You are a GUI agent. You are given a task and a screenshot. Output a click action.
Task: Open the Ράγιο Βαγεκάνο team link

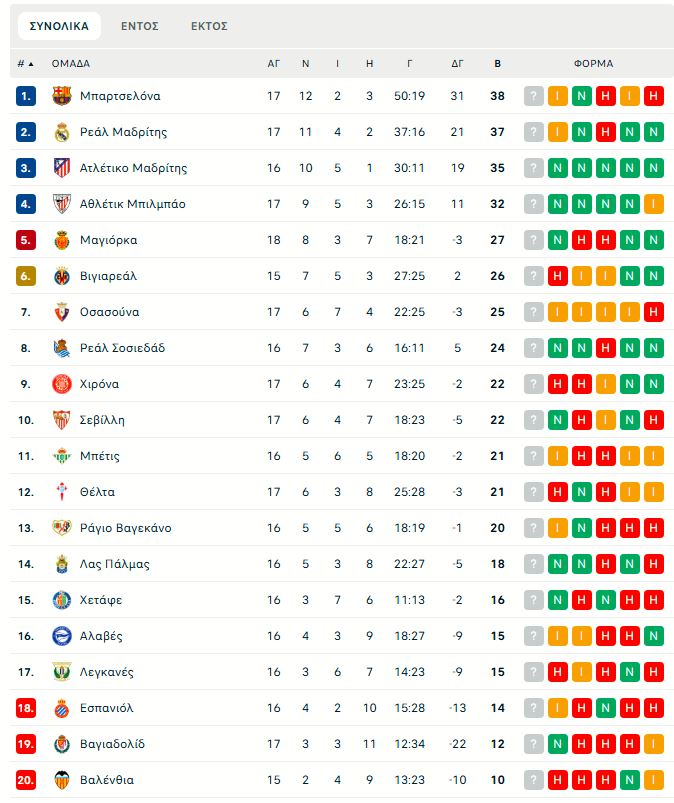pos(125,528)
